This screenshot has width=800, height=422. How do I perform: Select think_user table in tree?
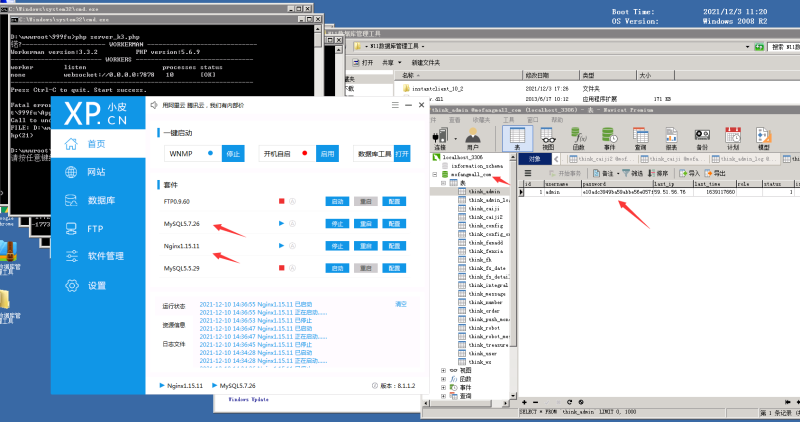[483, 354]
